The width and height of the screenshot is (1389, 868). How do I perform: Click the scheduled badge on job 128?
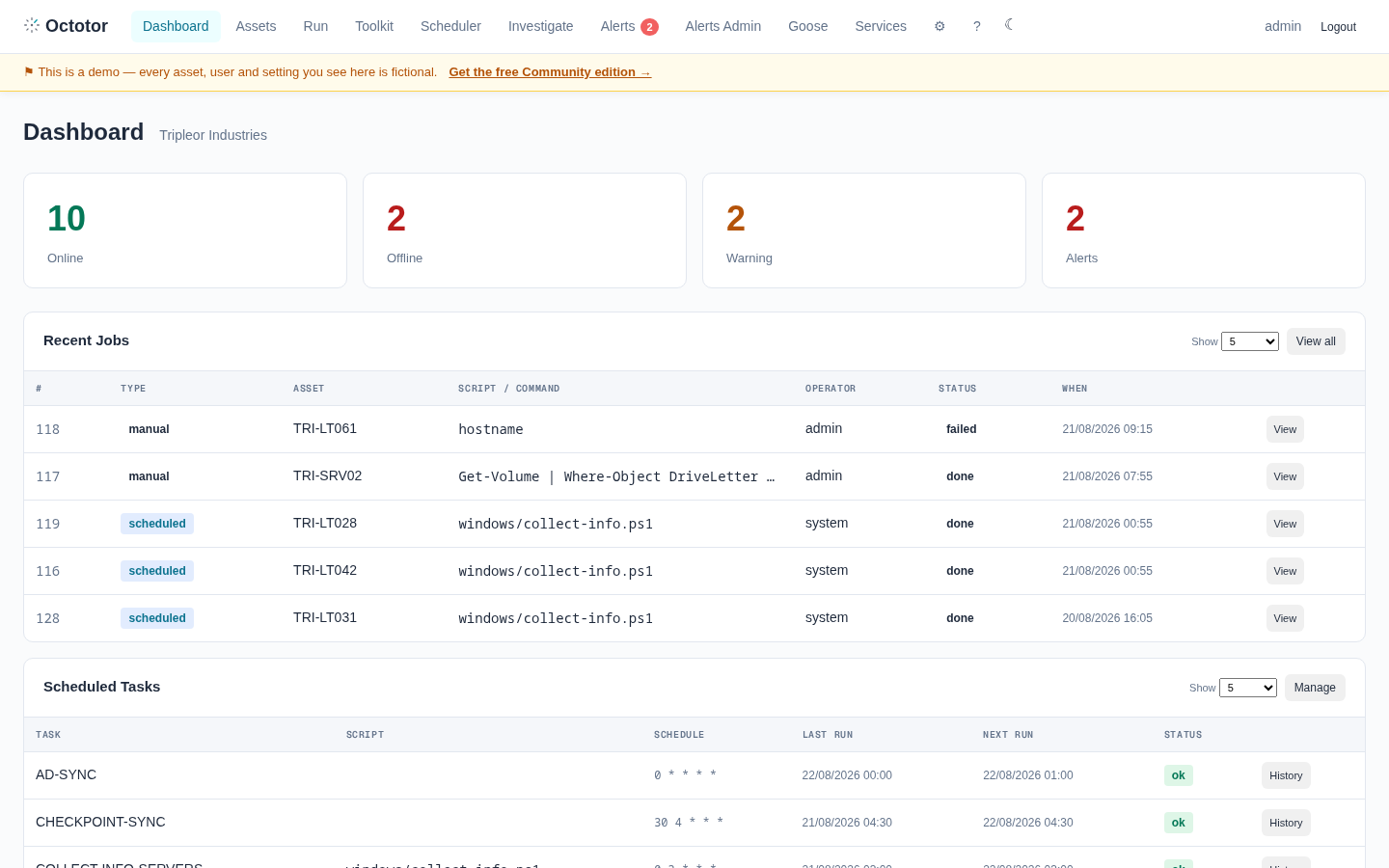tap(157, 618)
